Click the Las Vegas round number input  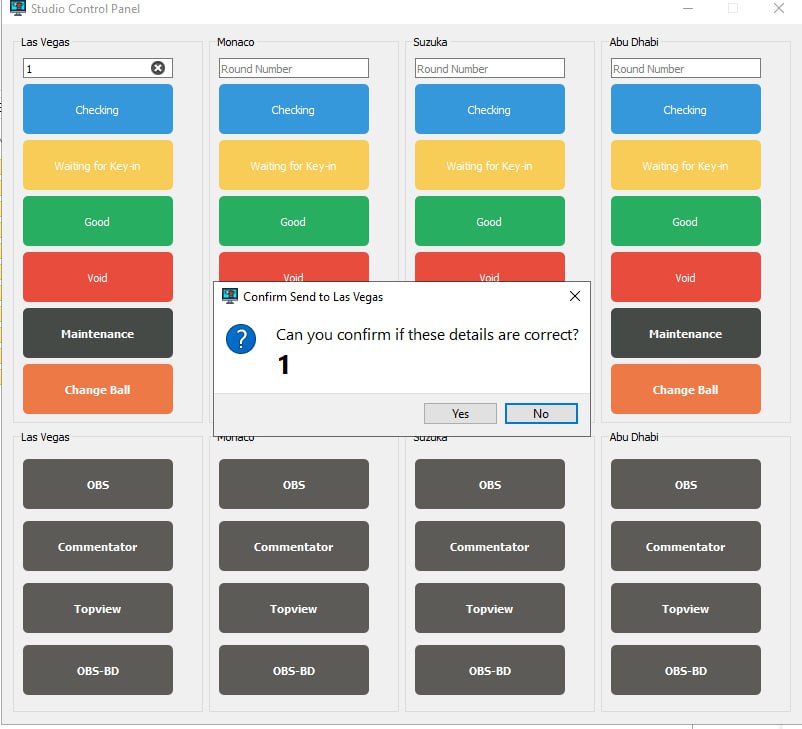point(98,68)
